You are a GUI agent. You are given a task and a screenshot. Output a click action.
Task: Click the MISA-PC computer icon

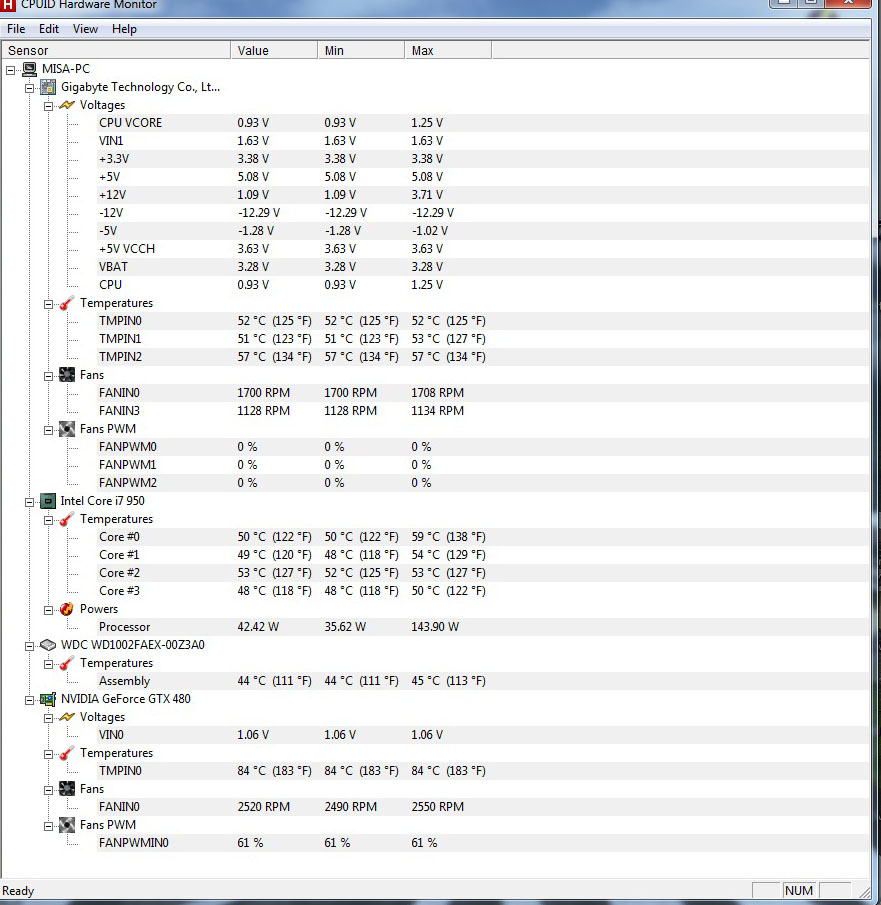coord(29,69)
